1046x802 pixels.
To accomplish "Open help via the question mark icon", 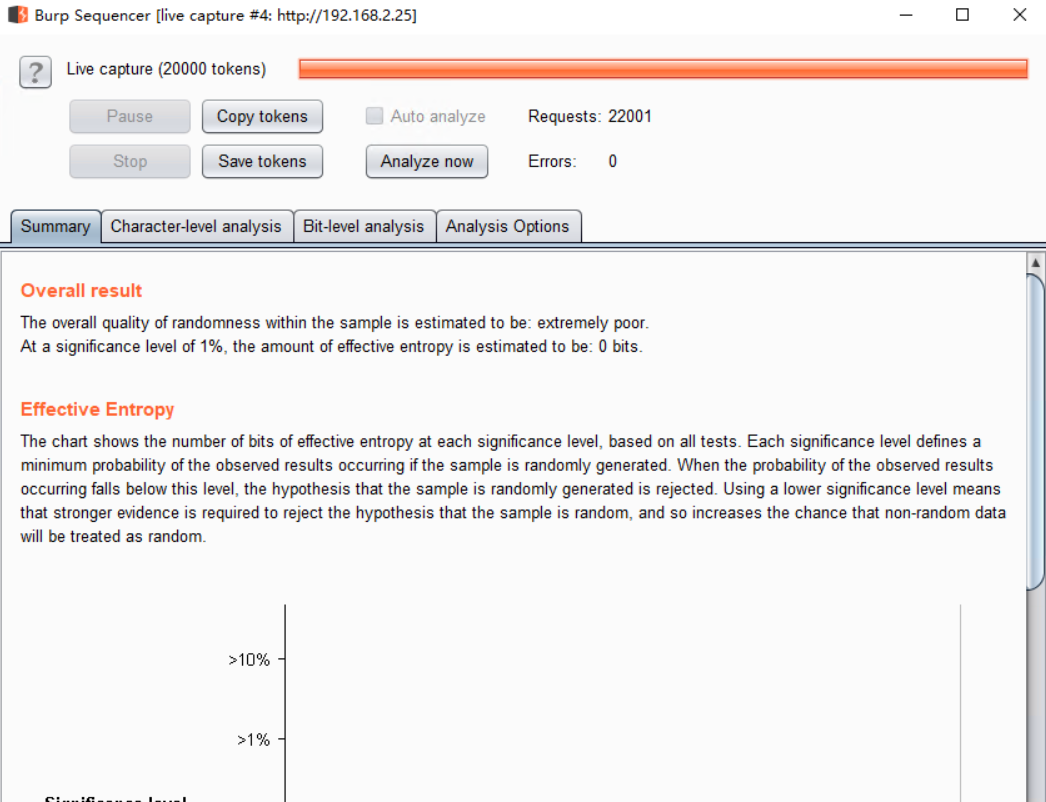I will coord(35,72).
